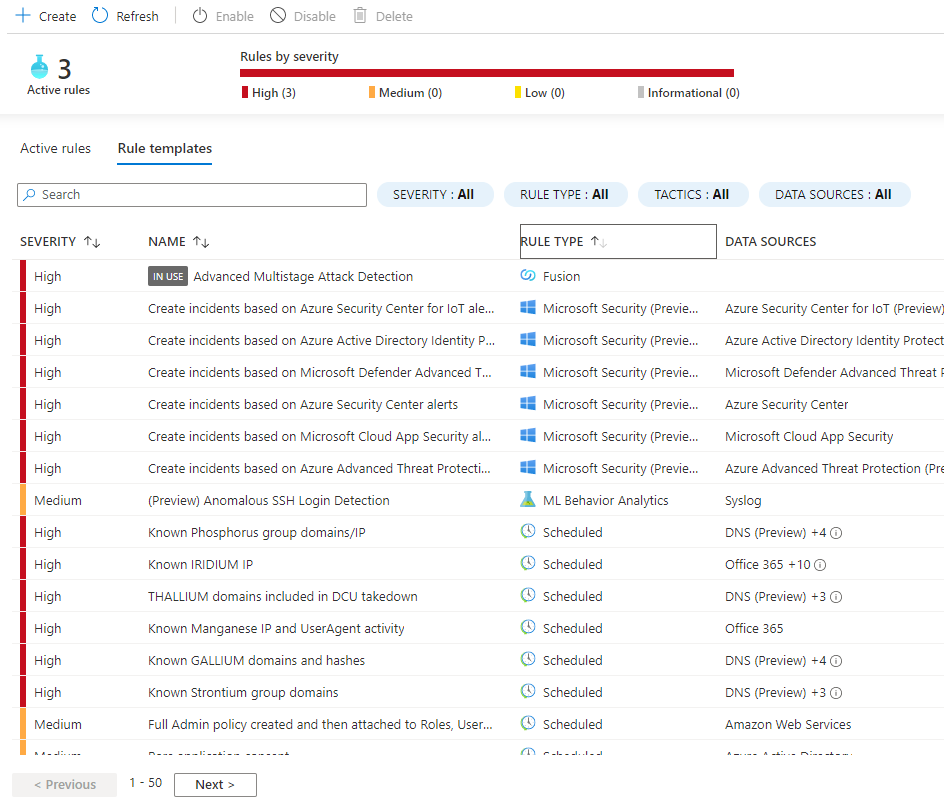The image size is (944, 806).
Task: Click info icon in Known GALLIUM data sources
Action: (836, 661)
